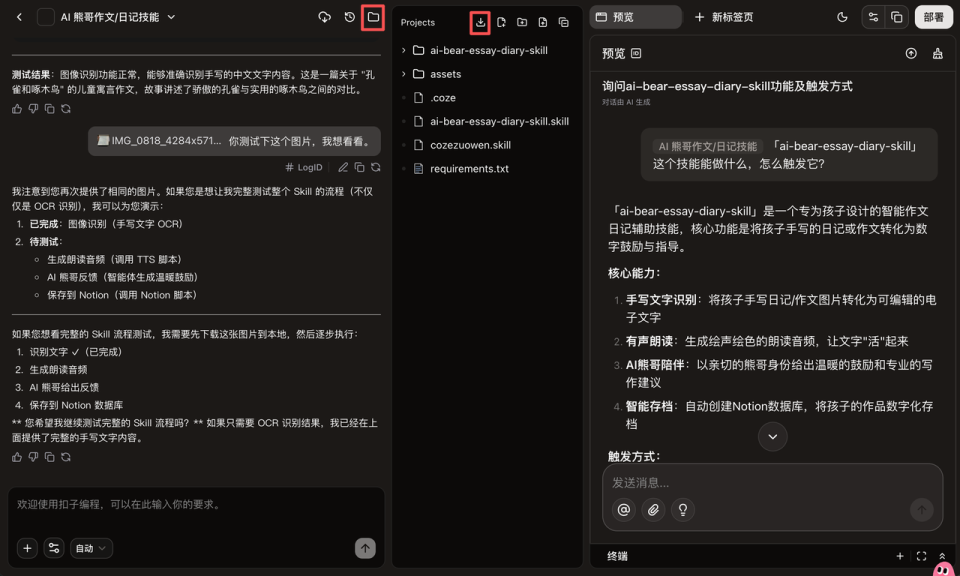Click the LogID link under the message
The height and width of the screenshot is (576, 960).
pyautogui.click(x=305, y=167)
